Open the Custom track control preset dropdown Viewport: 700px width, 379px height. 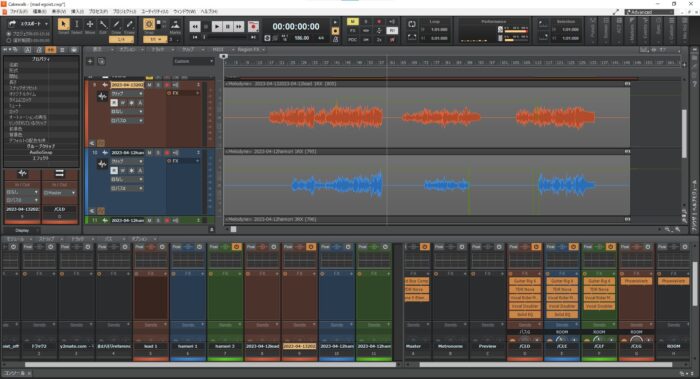(x=194, y=61)
